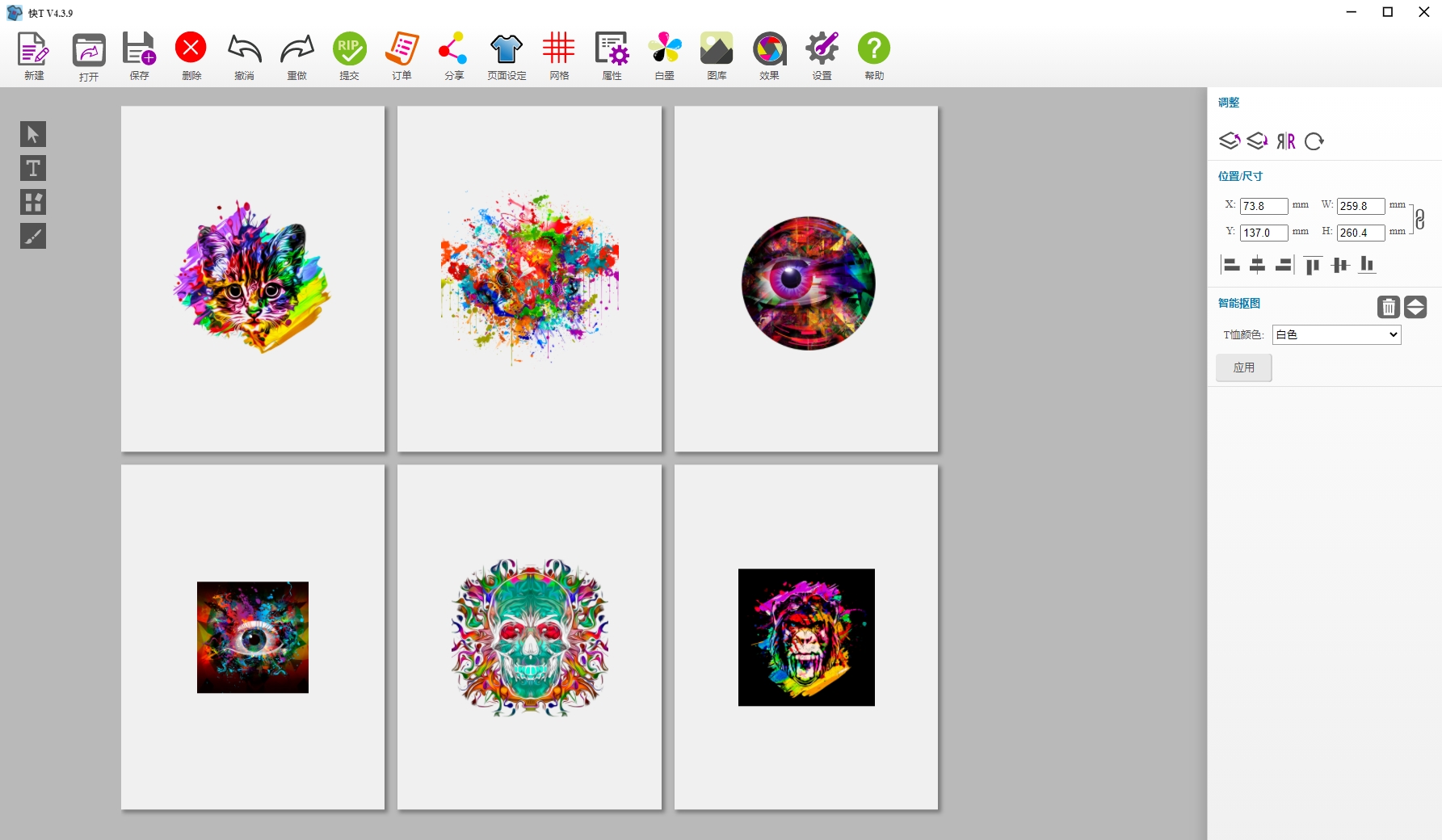Toggle the aspect ratio lock chain
The width and height of the screenshot is (1442, 840).
(x=1419, y=219)
